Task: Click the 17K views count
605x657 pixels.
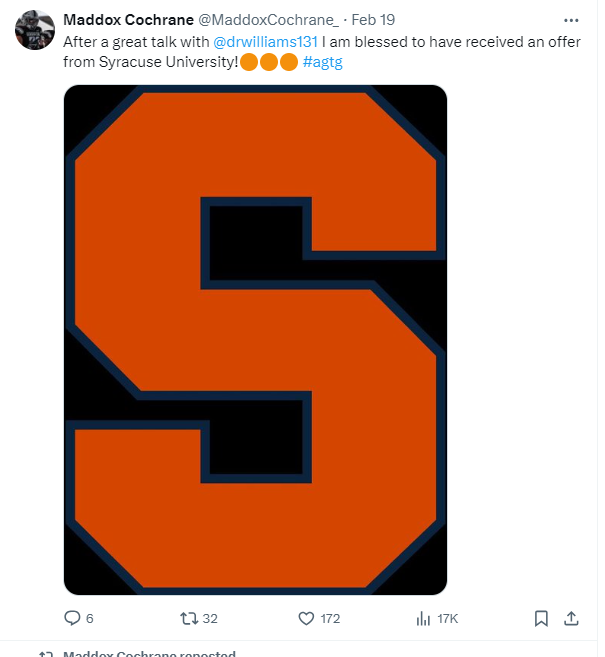Action: (x=448, y=619)
